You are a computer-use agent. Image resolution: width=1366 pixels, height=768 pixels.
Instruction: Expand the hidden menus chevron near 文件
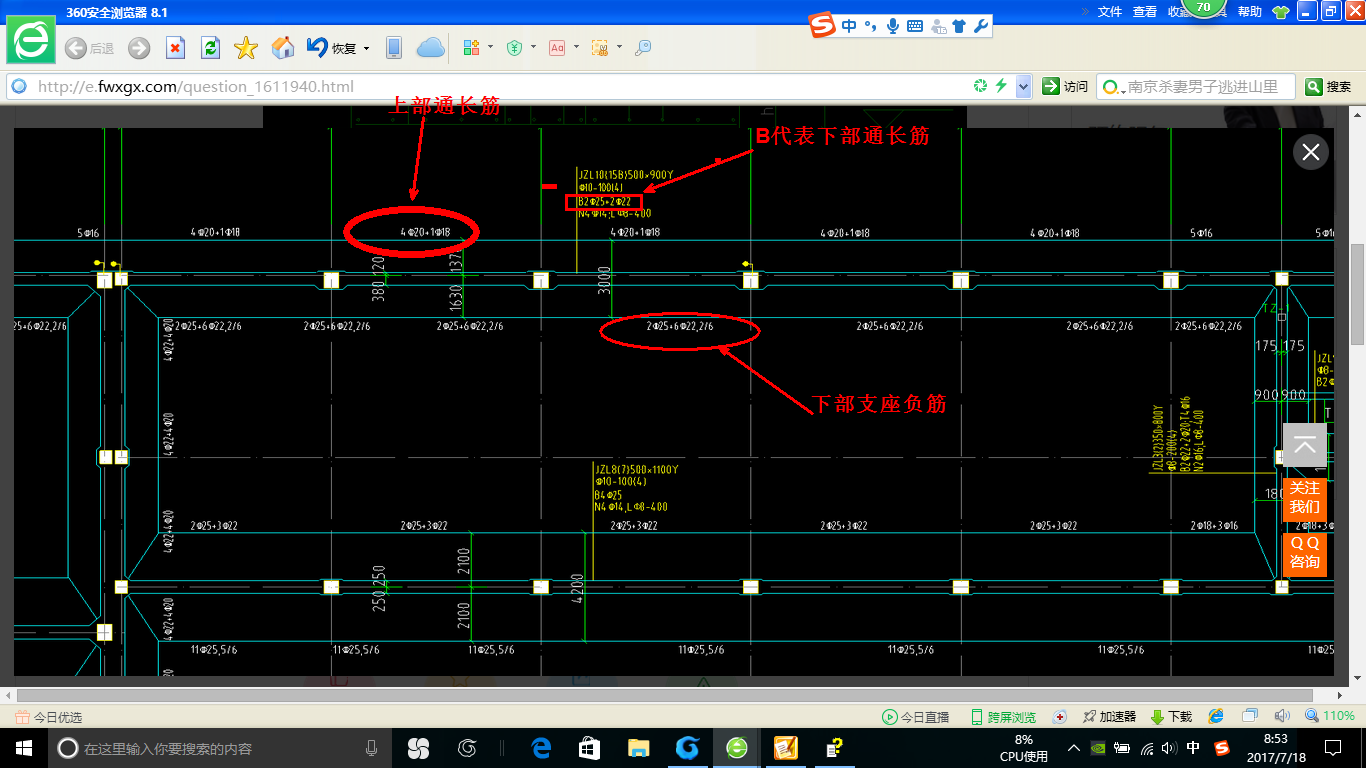click(1085, 12)
